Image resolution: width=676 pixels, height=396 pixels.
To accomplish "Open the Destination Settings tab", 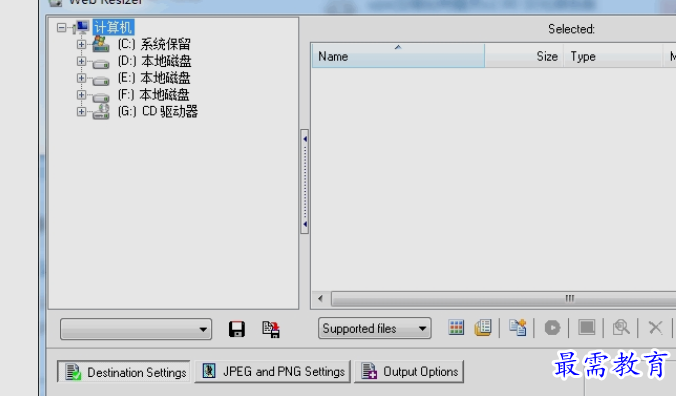I will [x=124, y=372].
